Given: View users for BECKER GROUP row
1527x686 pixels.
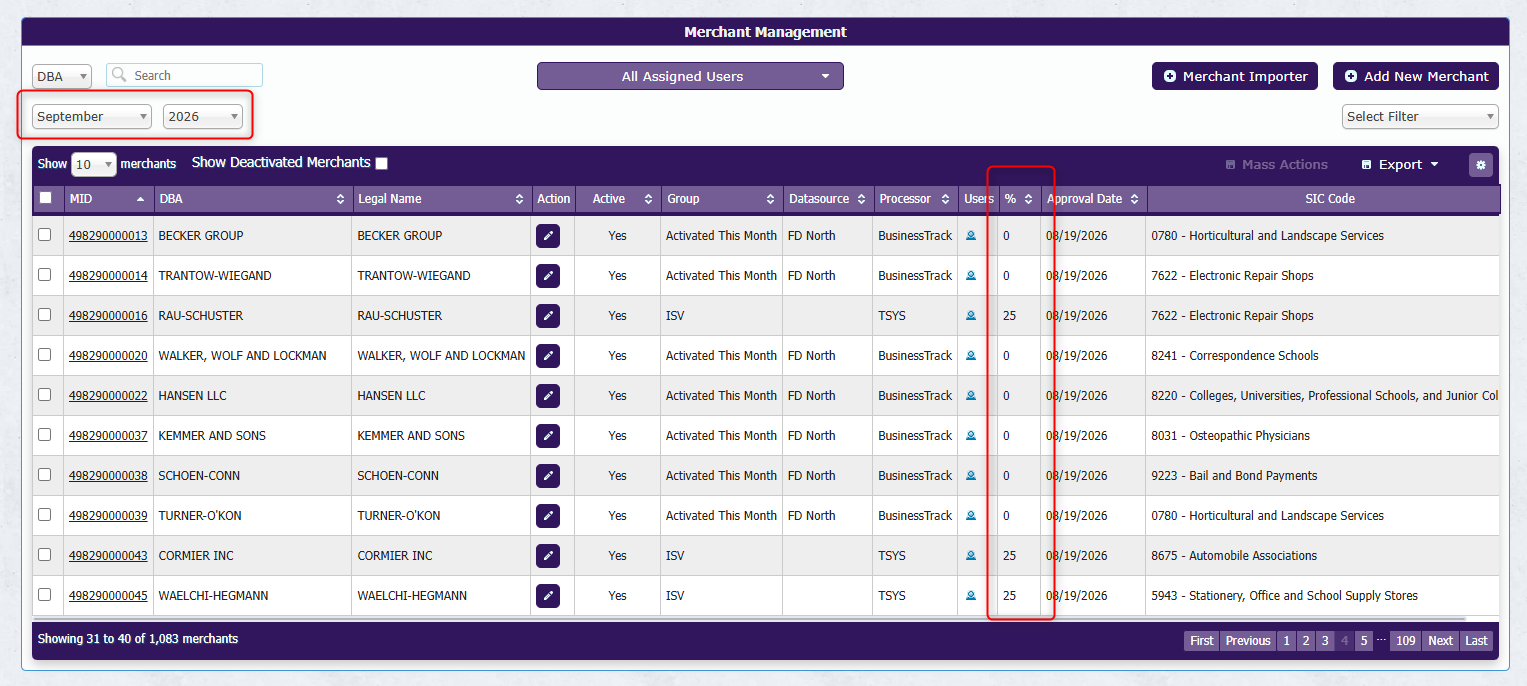Looking at the screenshot, I should (970, 236).
